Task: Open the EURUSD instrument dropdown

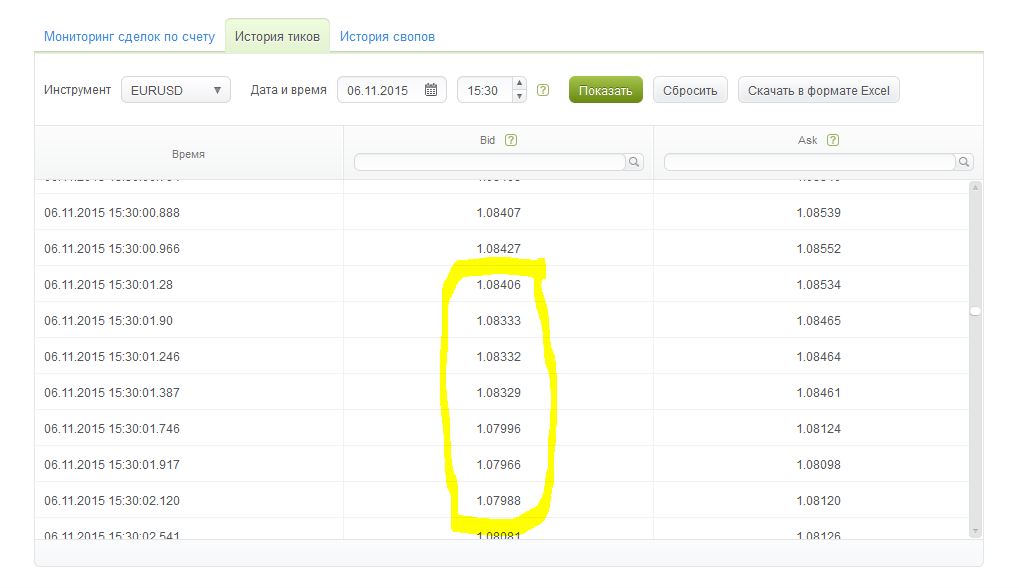Action: (x=176, y=90)
